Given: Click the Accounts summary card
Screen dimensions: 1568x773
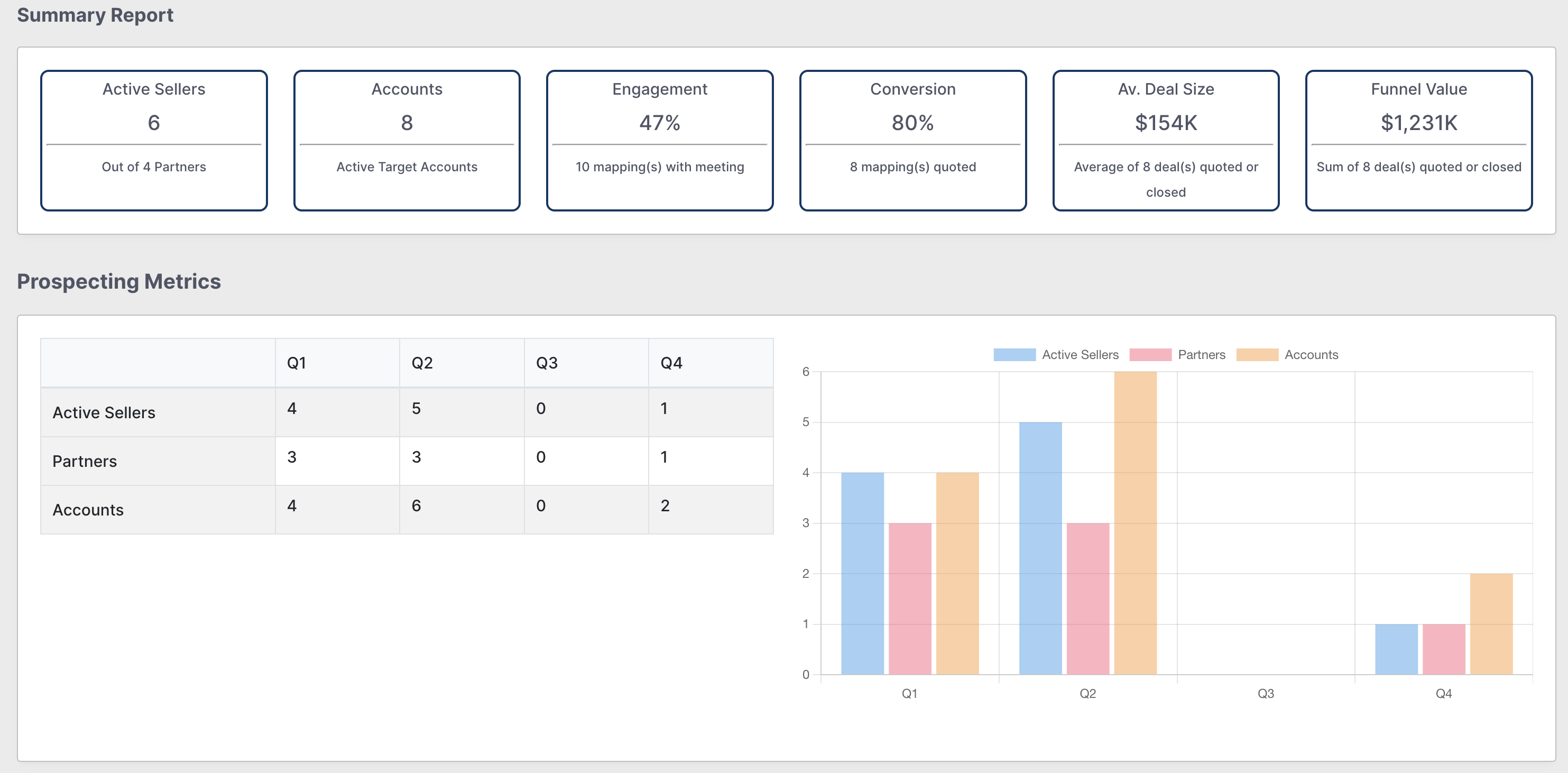Looking at the screenshot, I should (407, 141).
